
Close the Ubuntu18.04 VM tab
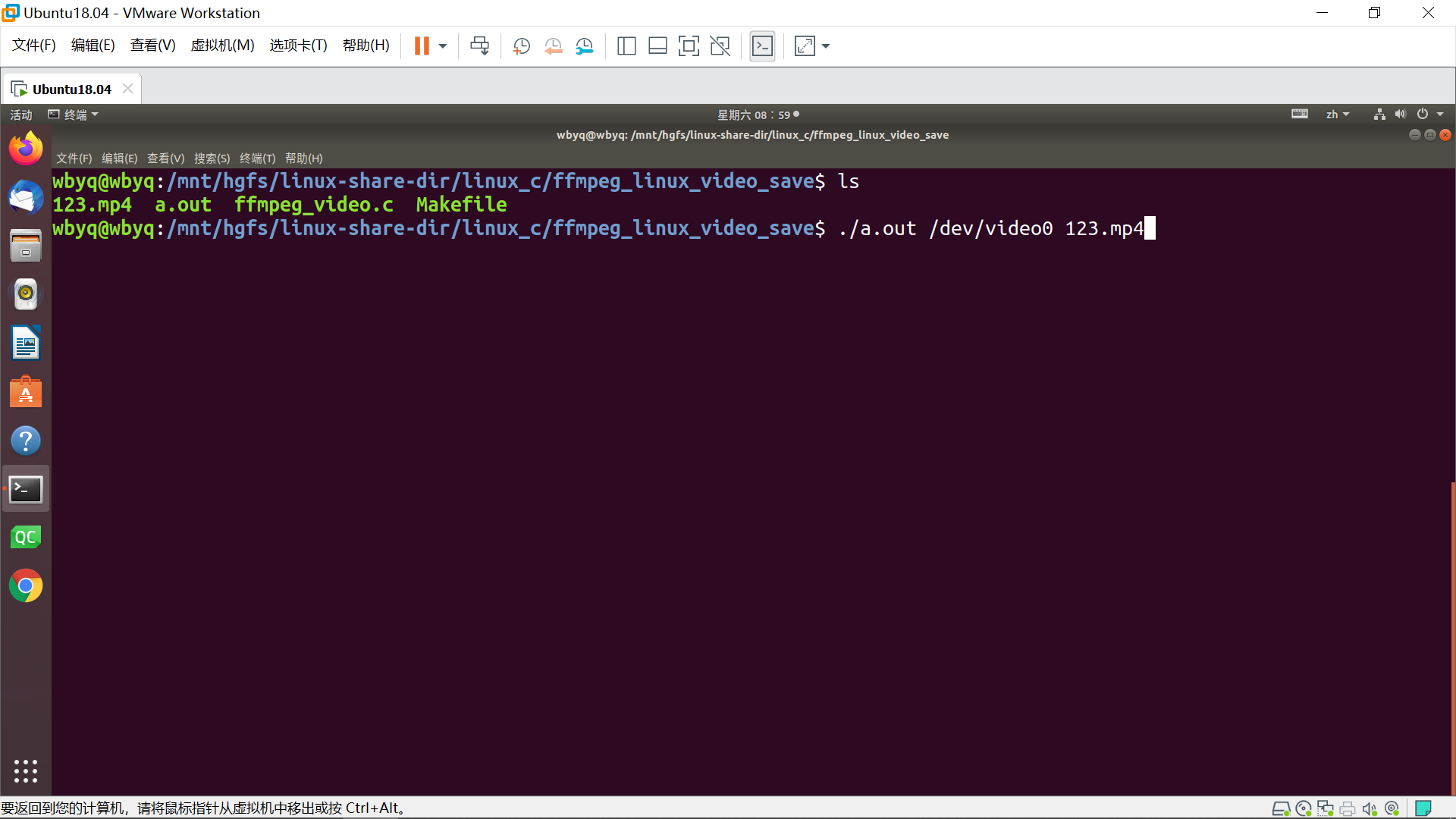click(x=127, y=89)
